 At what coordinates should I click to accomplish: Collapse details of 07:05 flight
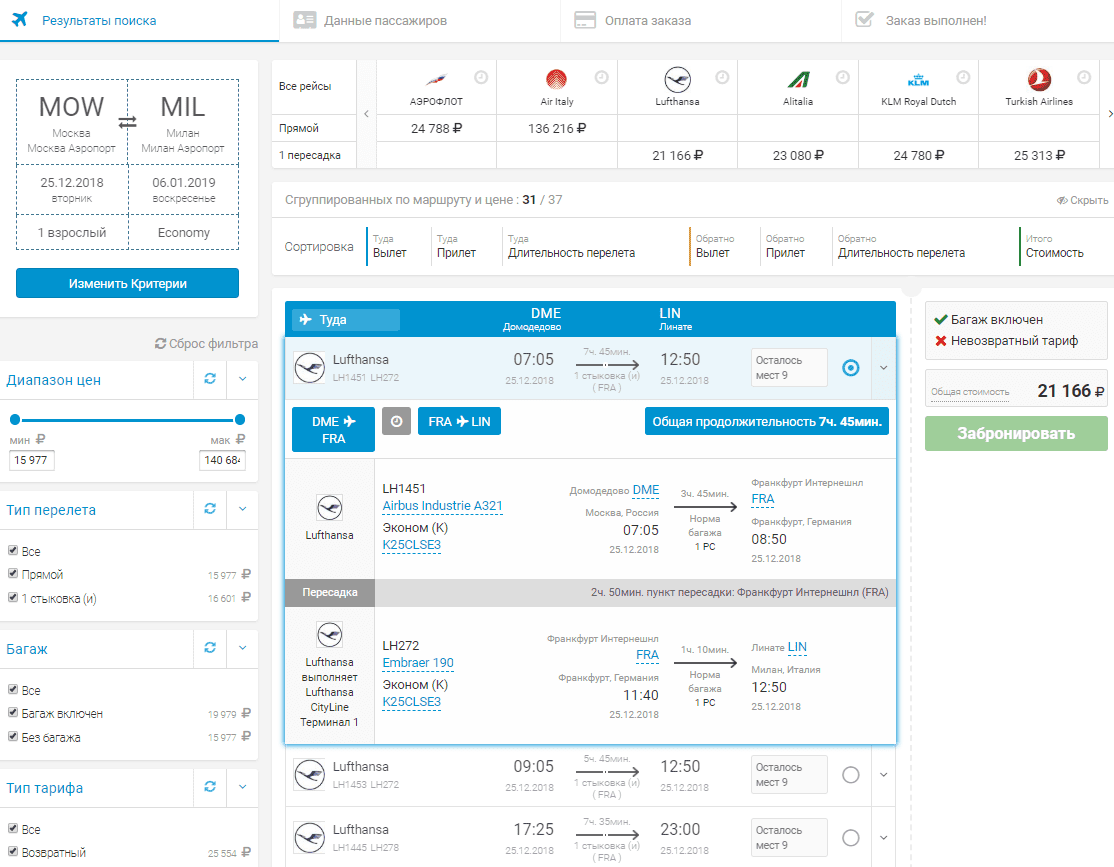(x=884, y=368)
